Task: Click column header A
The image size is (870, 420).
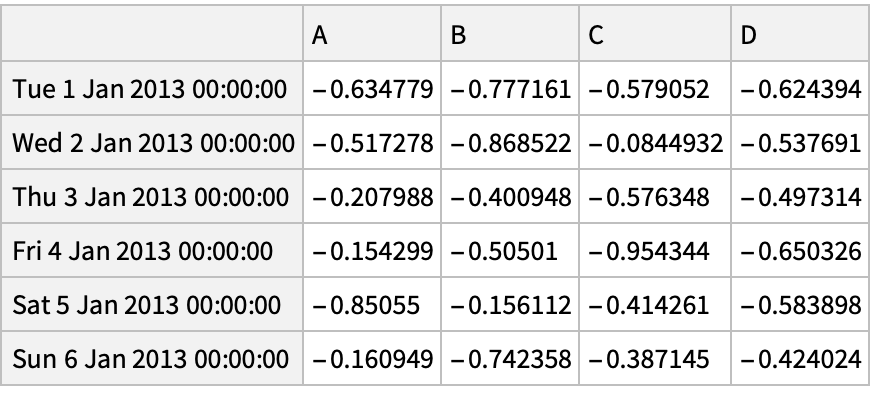Action: pyautogui.click(x=372, y=36)
